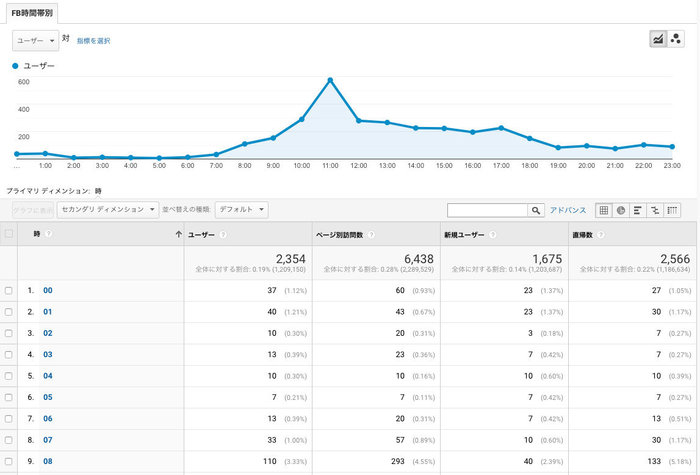Click the 指標を選択 link
The height and width of the screenshot is (475, 700).
[95, 41]
